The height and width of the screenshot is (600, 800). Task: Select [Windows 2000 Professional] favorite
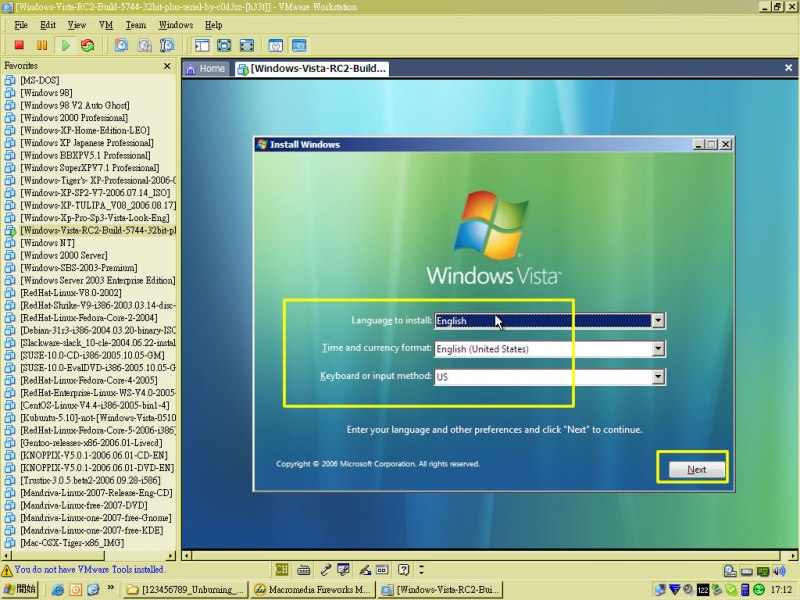pos(74,118)
